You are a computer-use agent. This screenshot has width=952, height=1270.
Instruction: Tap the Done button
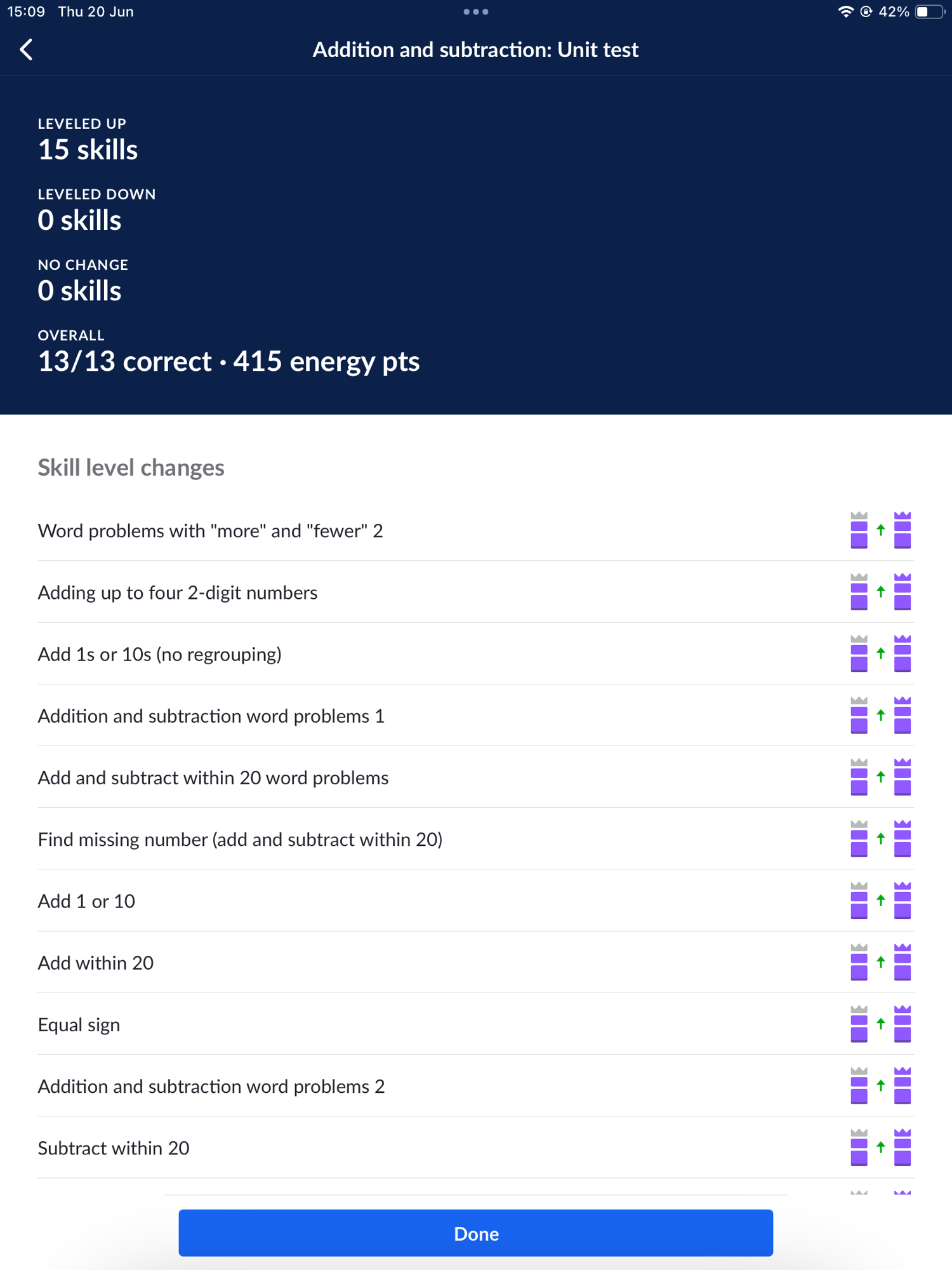click(x=475, y=1233)
